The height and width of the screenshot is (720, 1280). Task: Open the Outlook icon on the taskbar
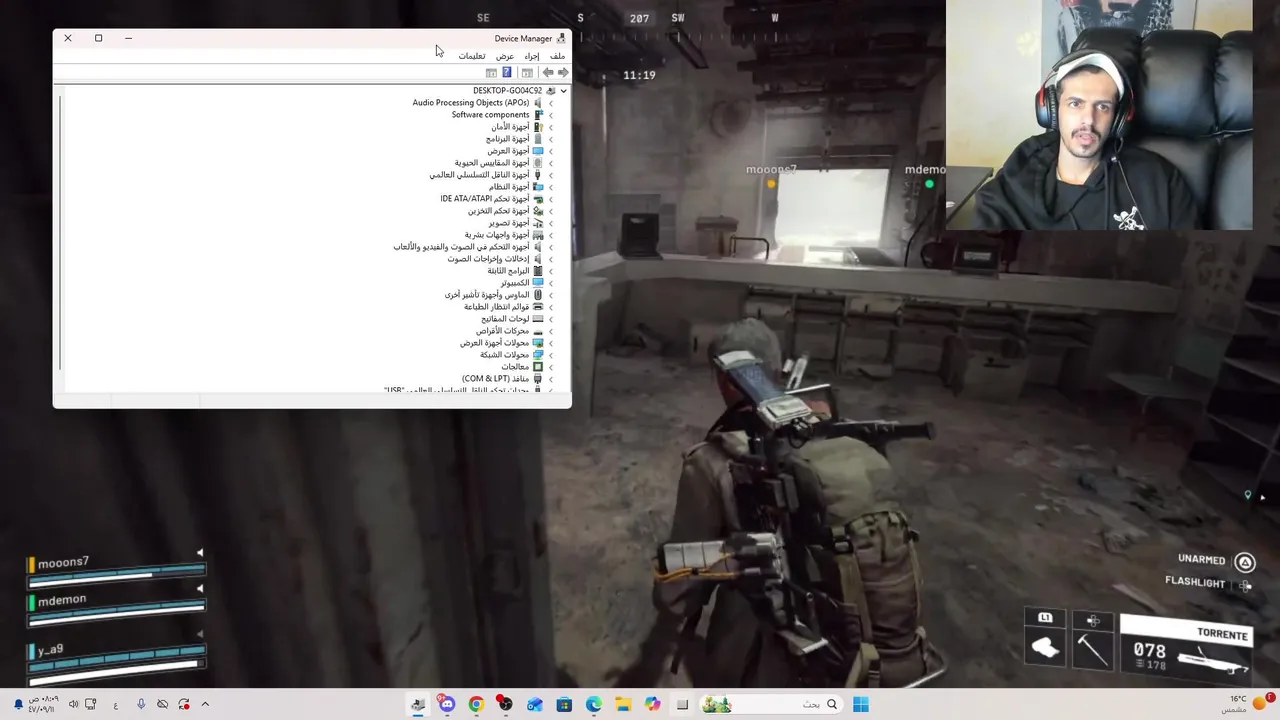(x=535, y=704)
